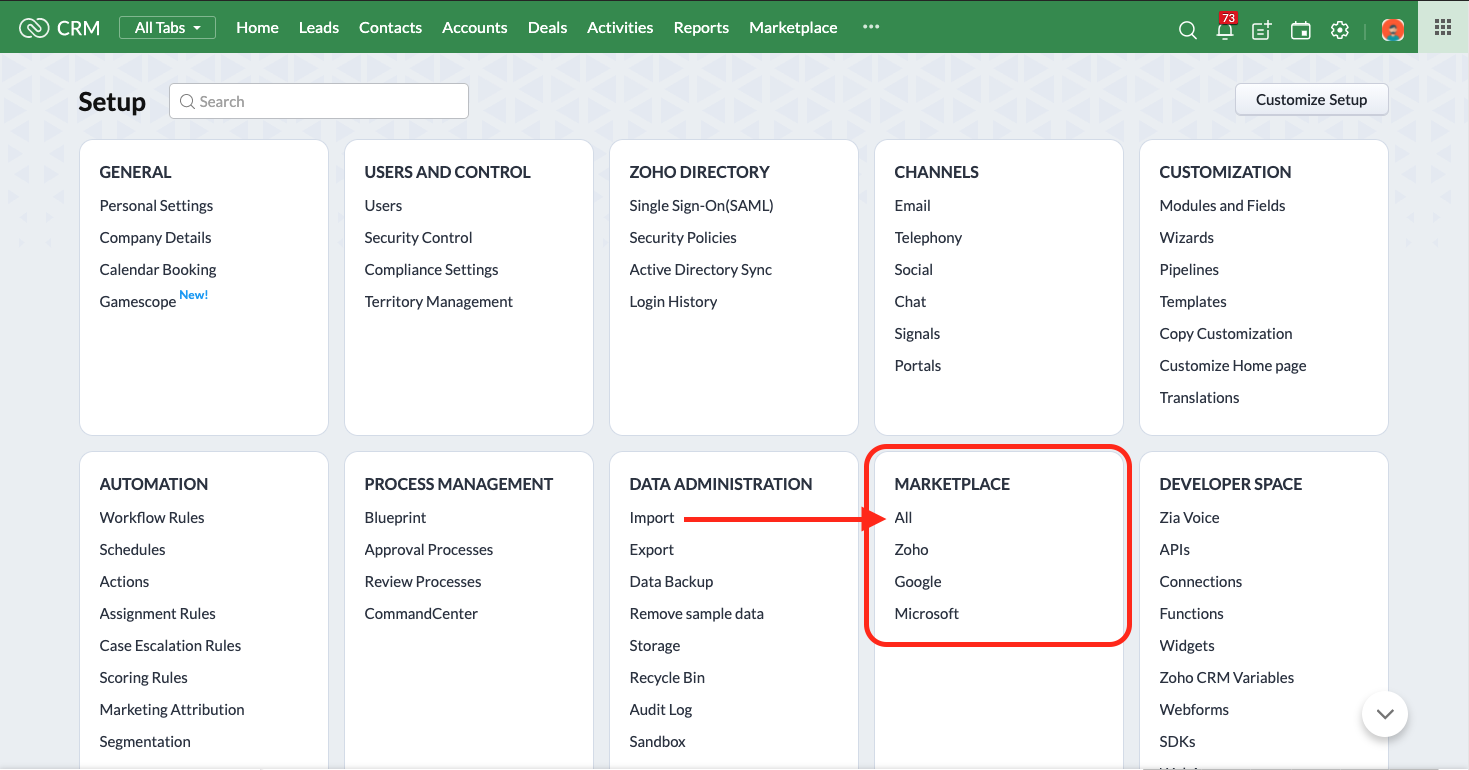
Task: Open Templates under Customization
Action: (x=1193, y=302)
